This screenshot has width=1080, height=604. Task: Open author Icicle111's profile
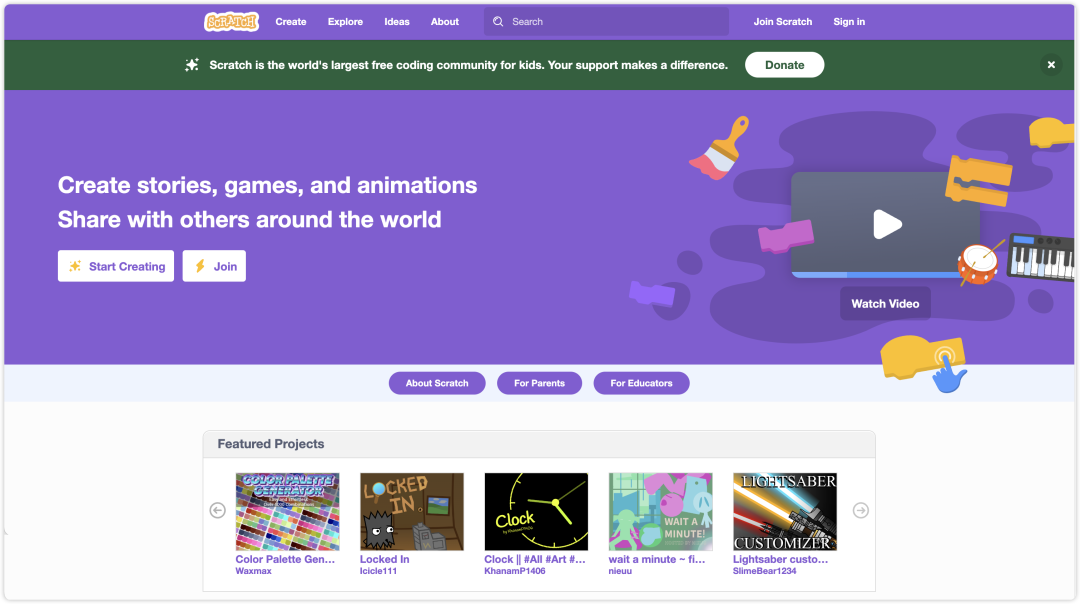point(378,571)
